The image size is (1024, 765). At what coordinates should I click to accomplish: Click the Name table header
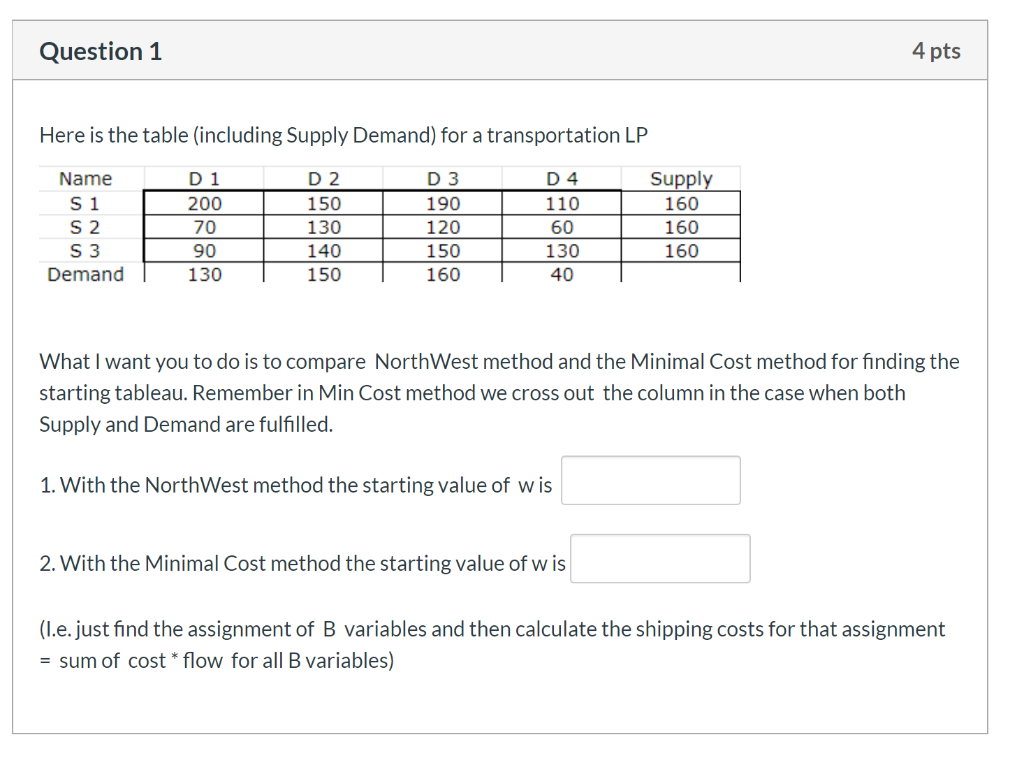click(x=85, y=178)
